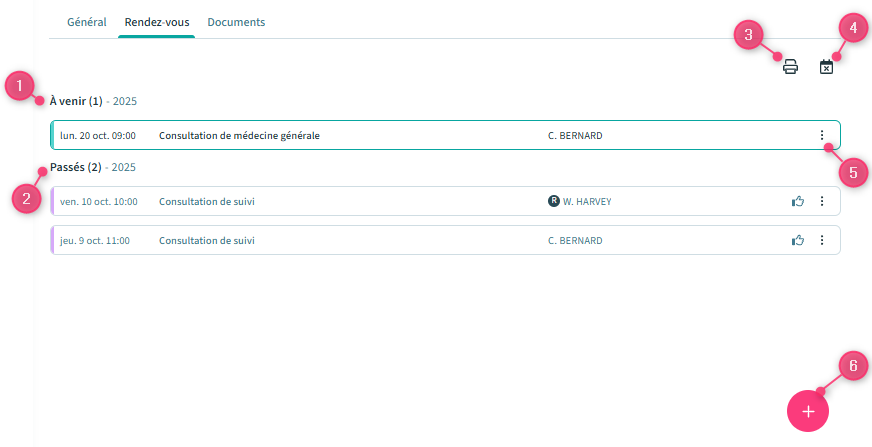
Task: Click the calendar with X icon
Action: (826, 68)
